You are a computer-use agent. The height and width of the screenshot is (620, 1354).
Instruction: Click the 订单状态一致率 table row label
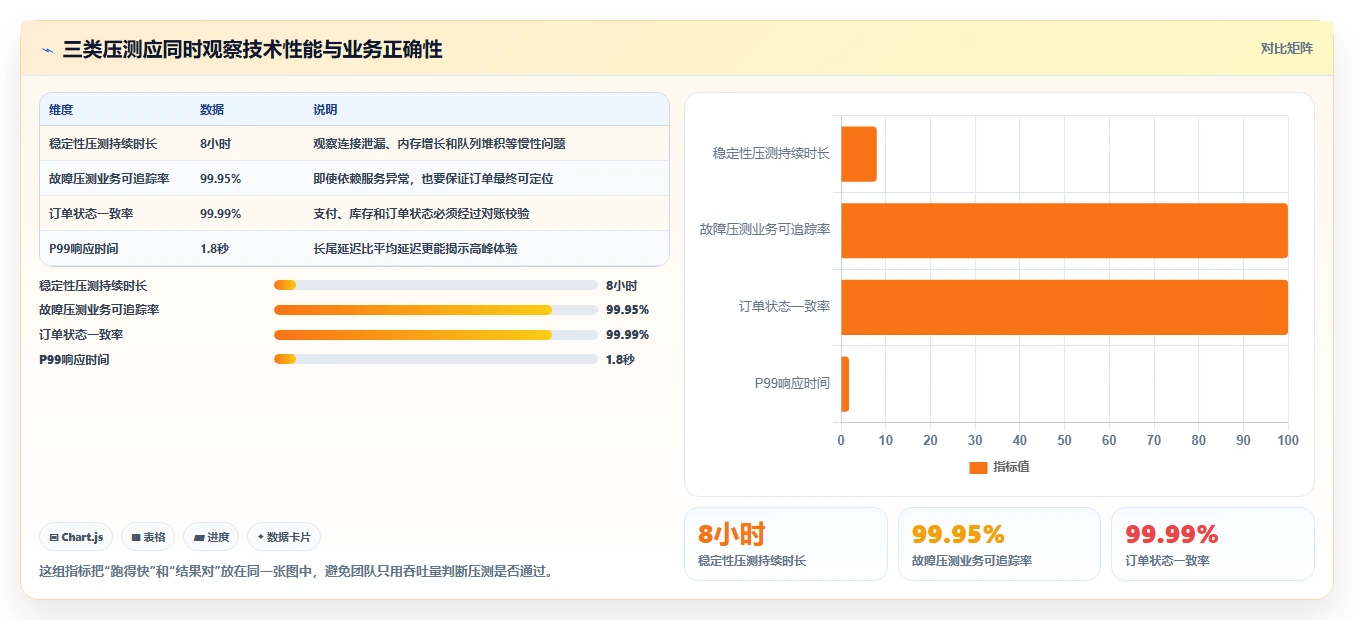click(91, 214)
